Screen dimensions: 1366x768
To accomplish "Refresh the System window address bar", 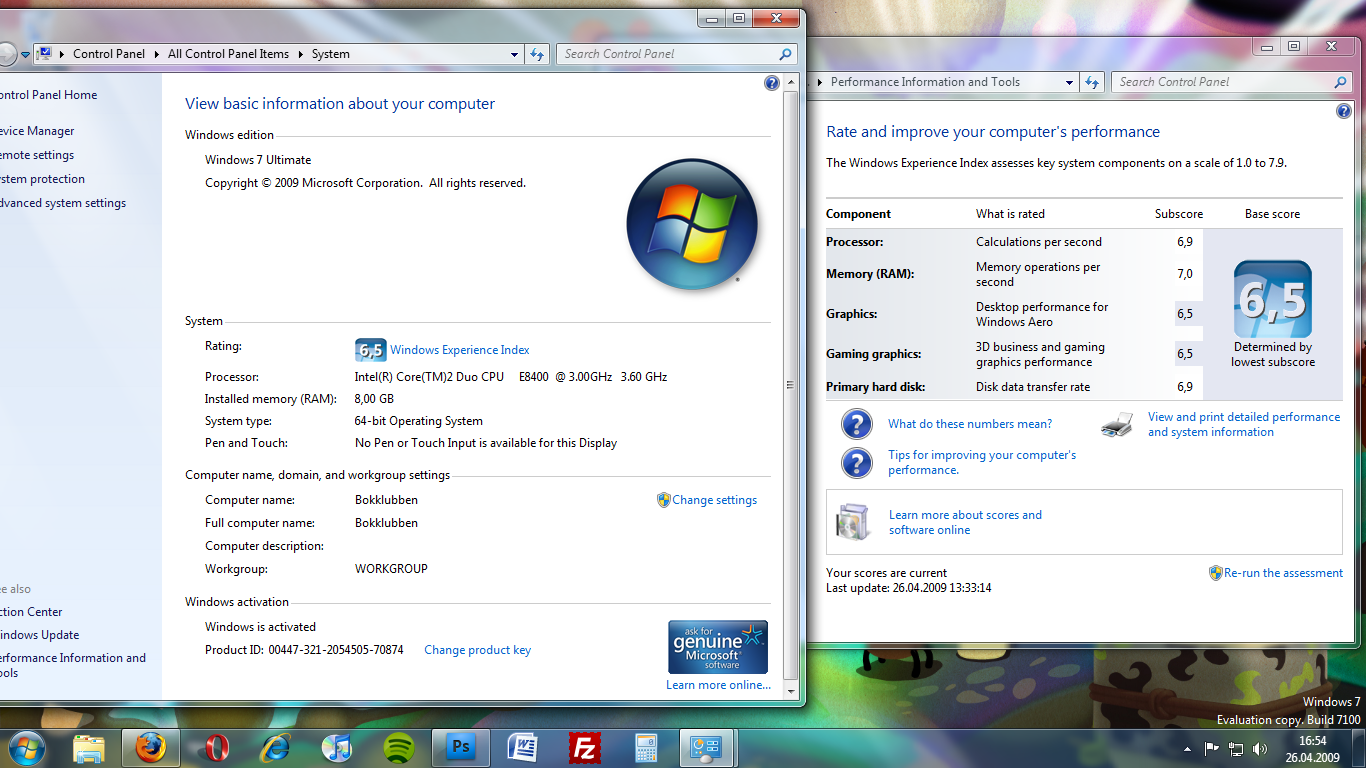I will click(537, 54).
